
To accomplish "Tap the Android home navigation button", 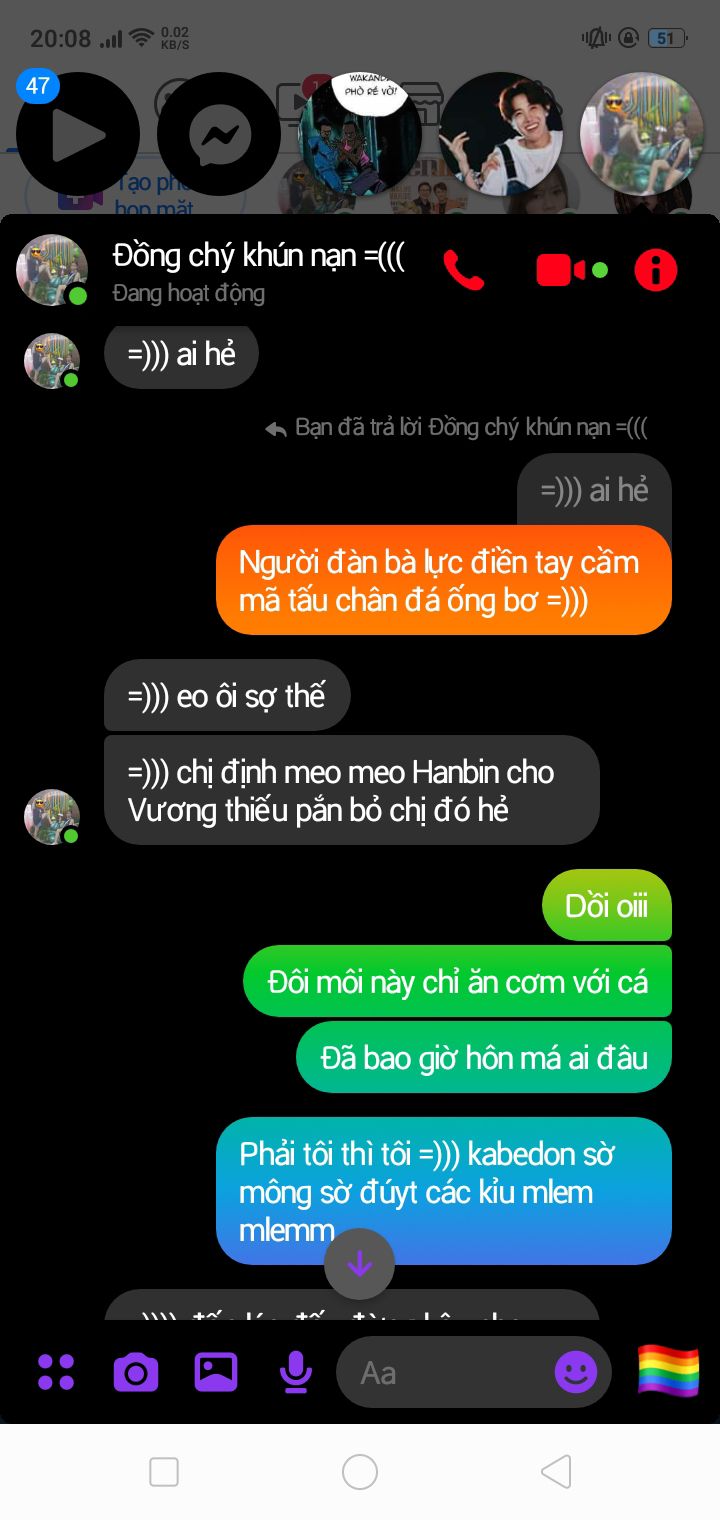I will (x=360, y=1472).
